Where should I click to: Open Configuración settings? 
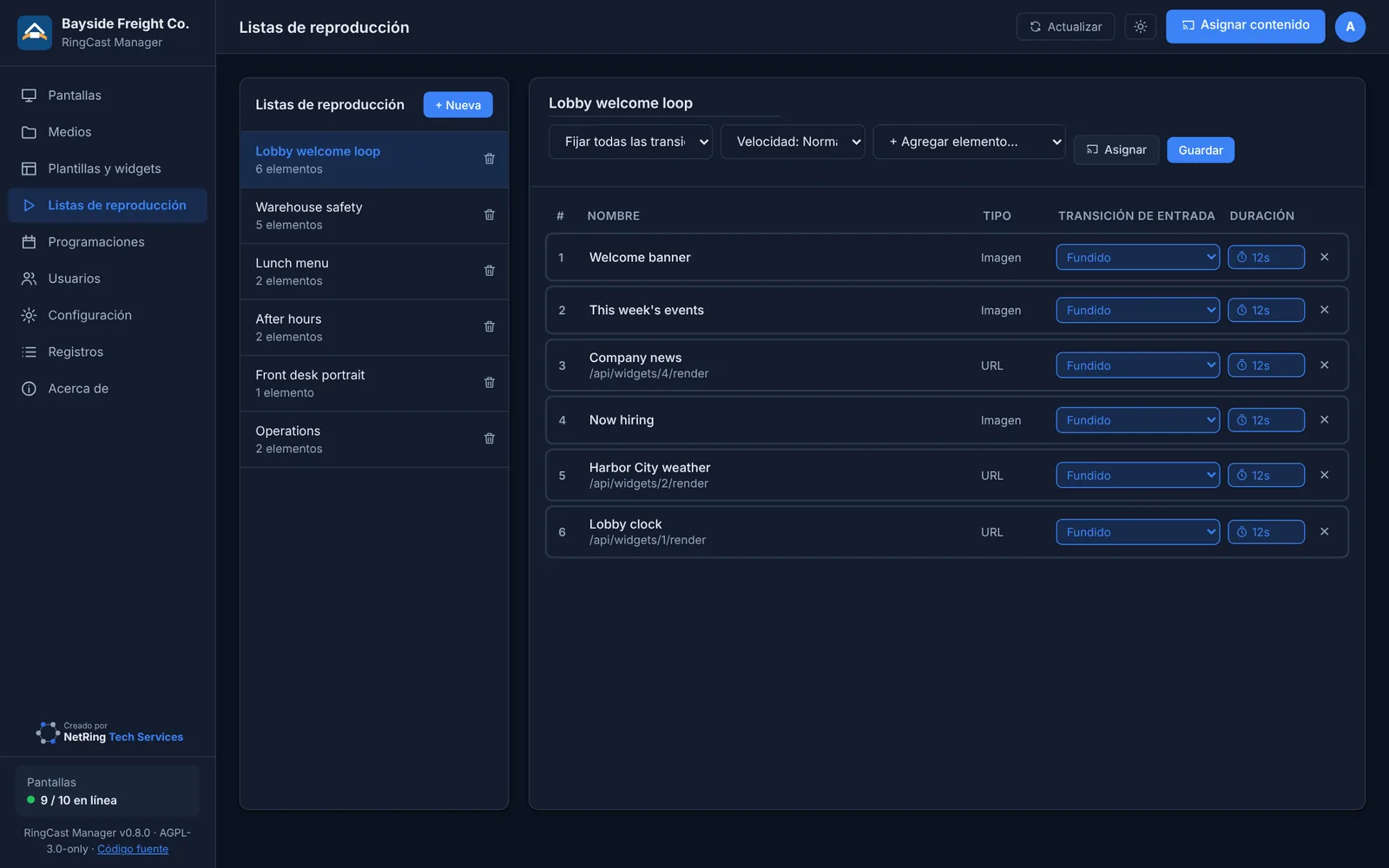coord(108,315)
